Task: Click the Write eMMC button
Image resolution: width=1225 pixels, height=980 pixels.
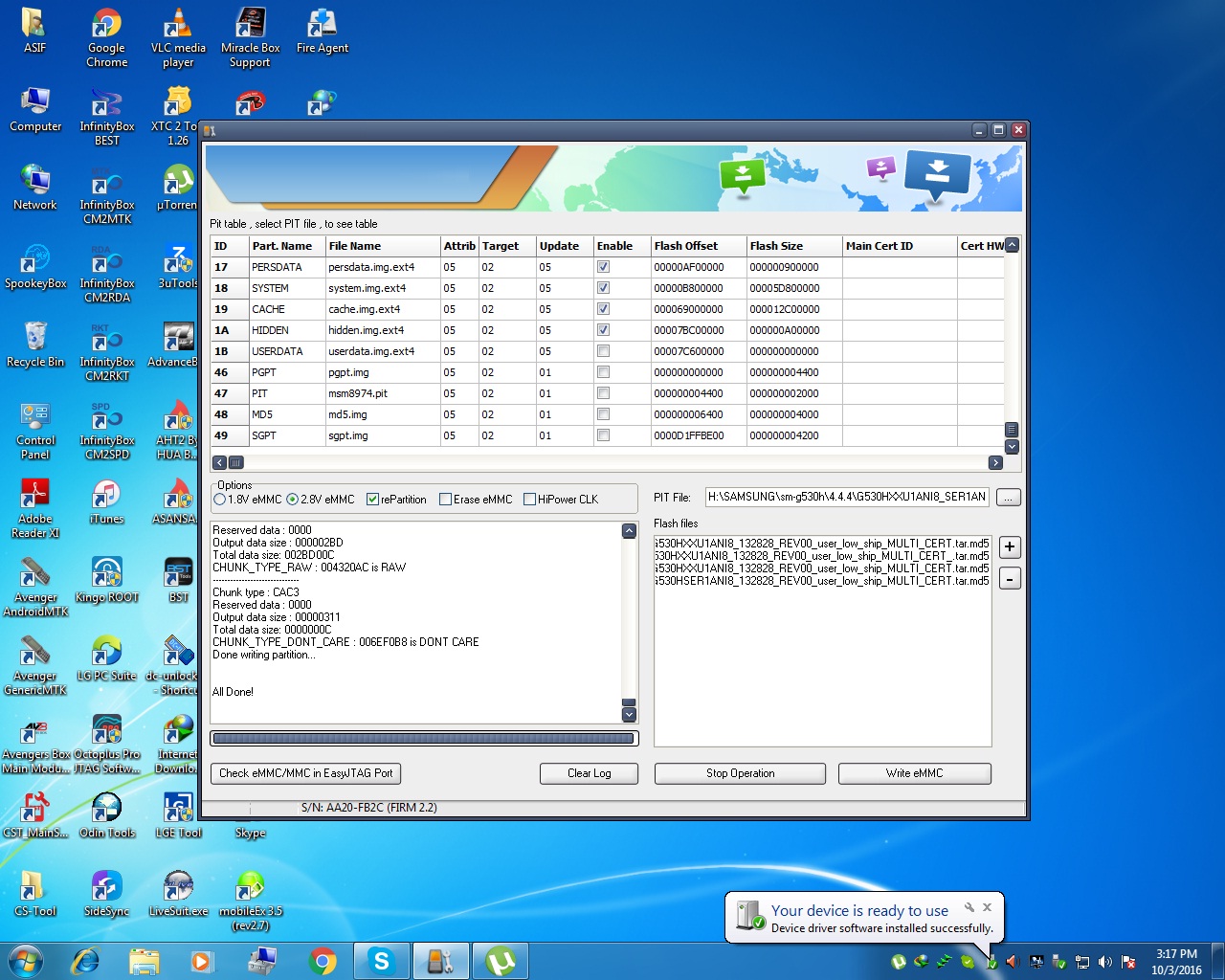Action: tap(915, 773)
